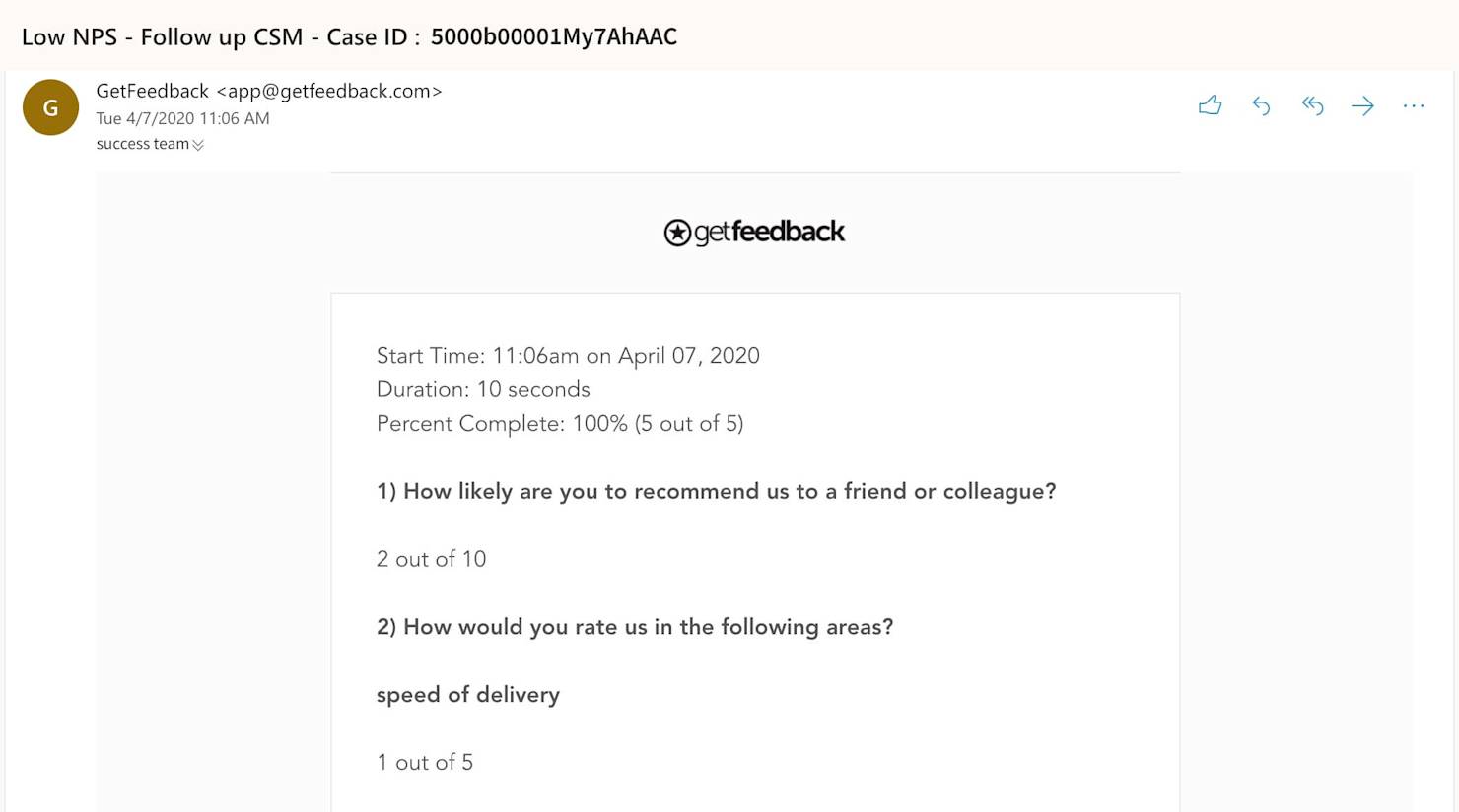This screenshot has height=812, width=1459.
Task: Select the success team recipient label
Action: (x=143, y=144)
